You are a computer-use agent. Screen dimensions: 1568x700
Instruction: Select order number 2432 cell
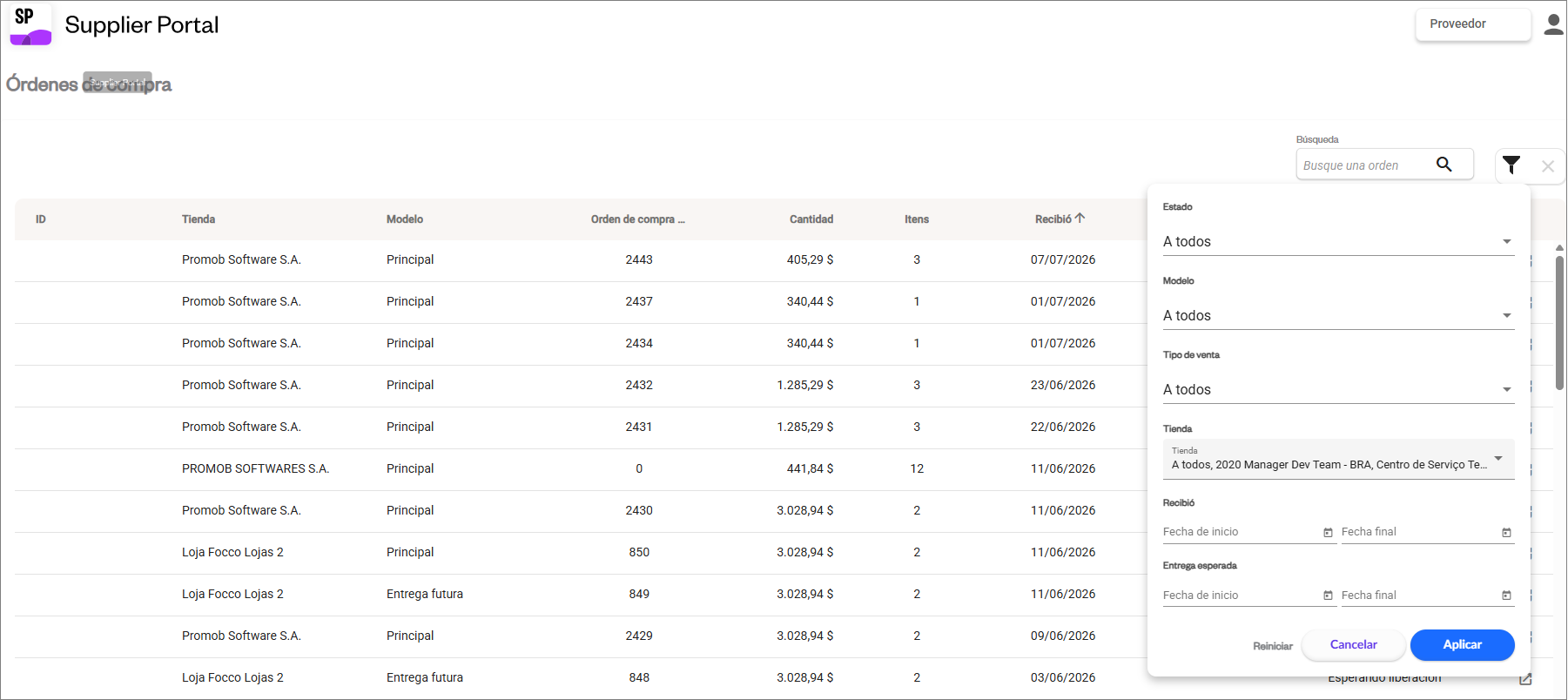pyautogui.click(x=639, y=385)
